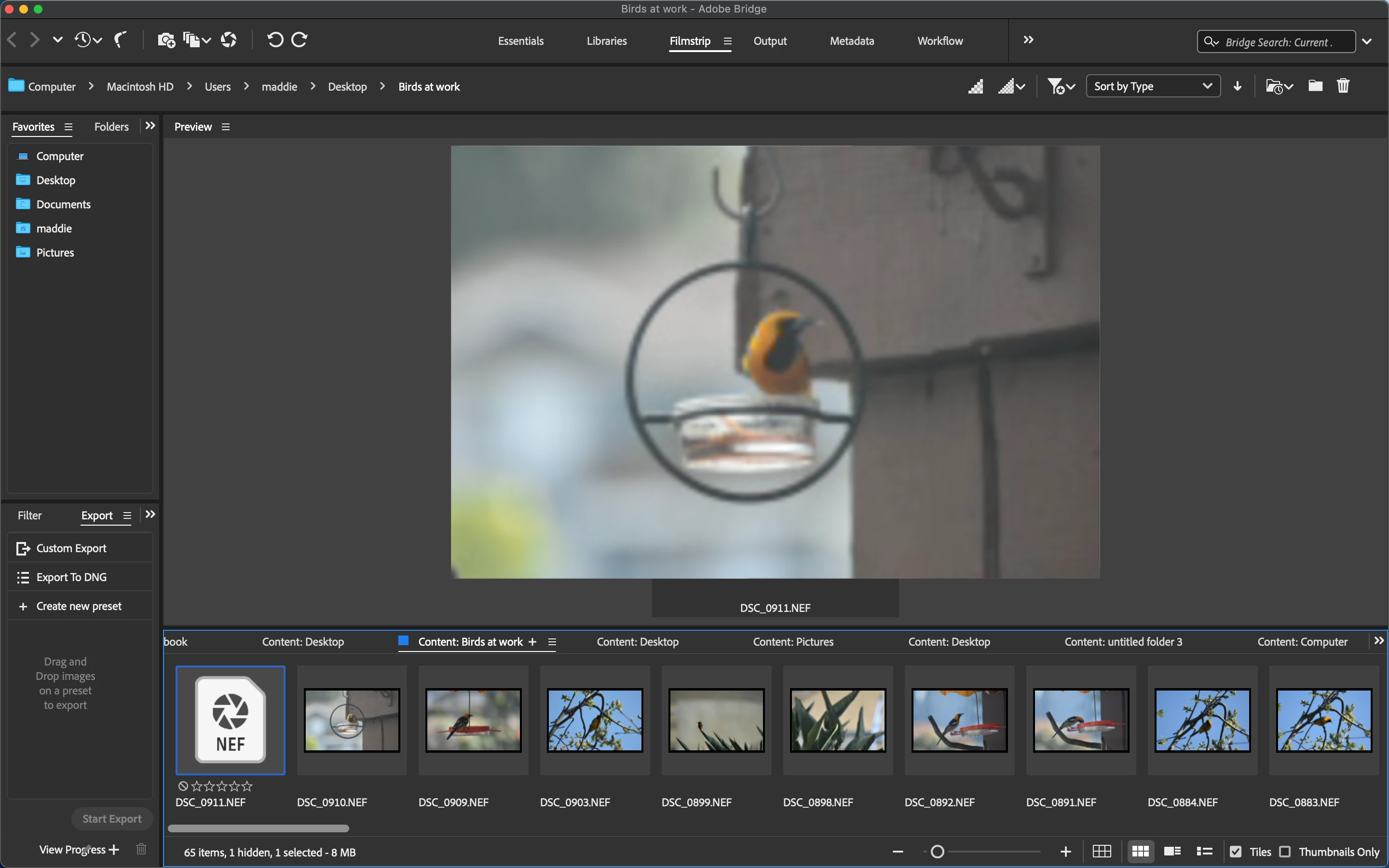Toggle ascending sort order arrow
Image resolution: width=1389 pixels, height=868 pixels.
pos(1238,86)
